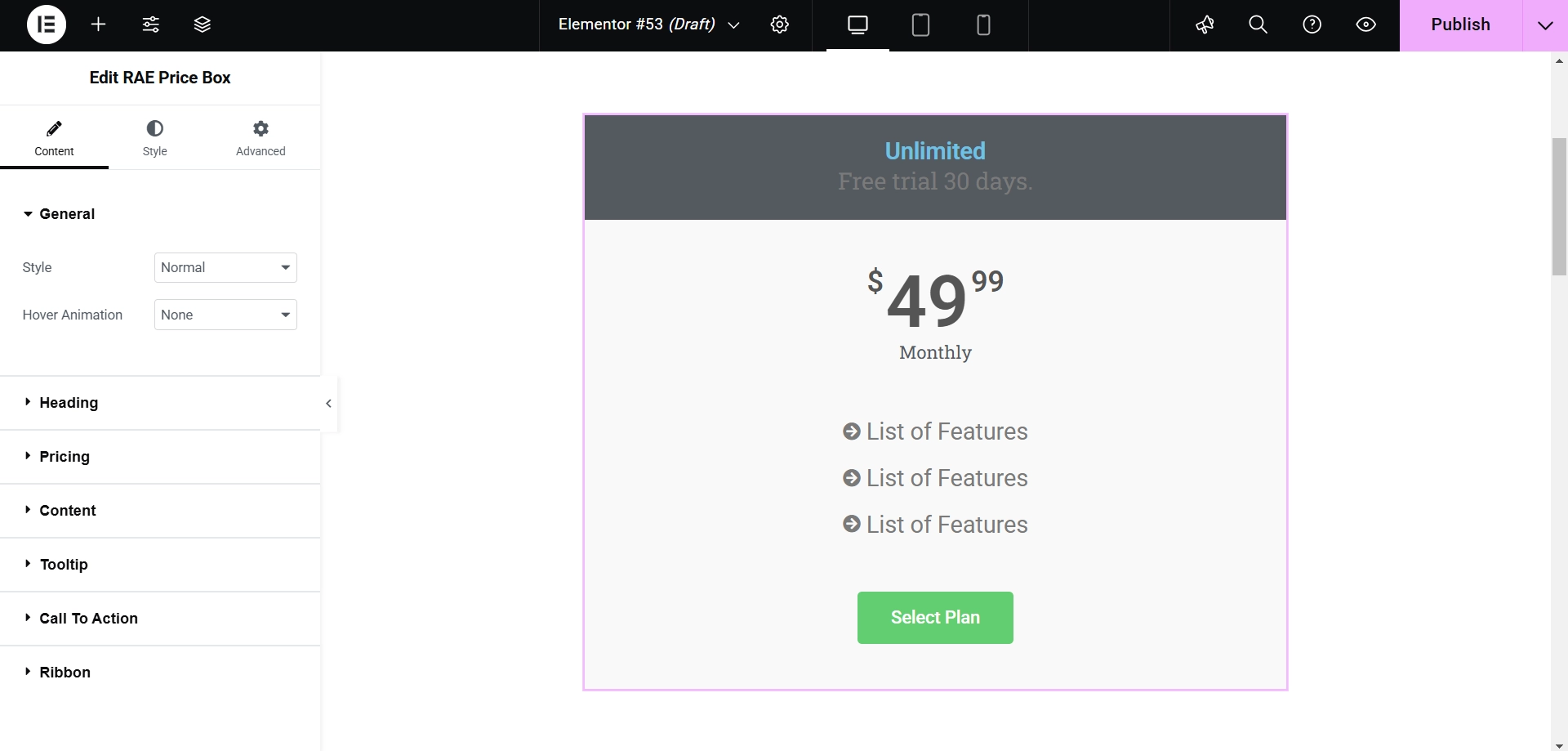The image size is (1568, 751).
Task: Switch to the Advanced tab
Action: pyautogui.click(x=261, y=138)
